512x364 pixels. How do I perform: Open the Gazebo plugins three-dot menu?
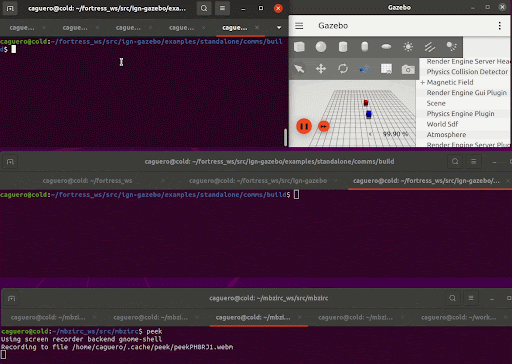point(499,26)
